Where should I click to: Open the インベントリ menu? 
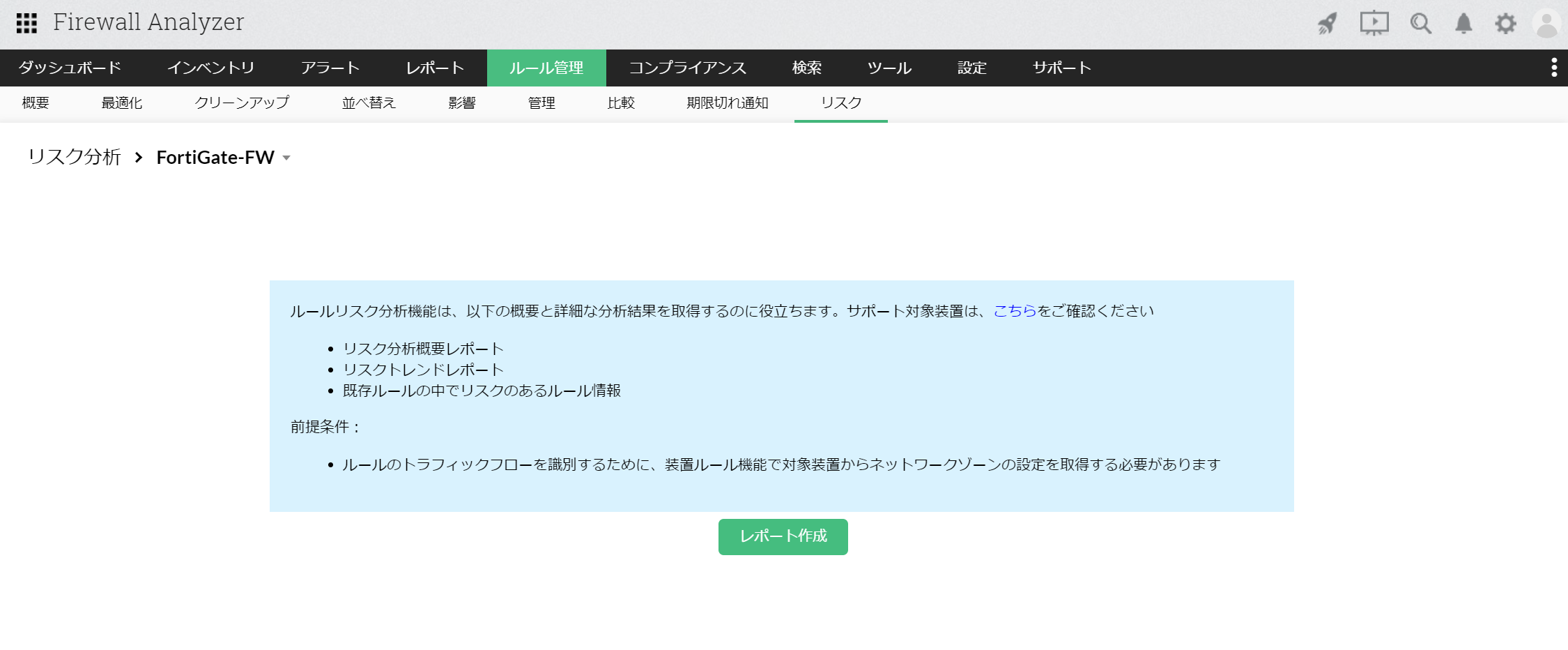(x=211, y=68)
